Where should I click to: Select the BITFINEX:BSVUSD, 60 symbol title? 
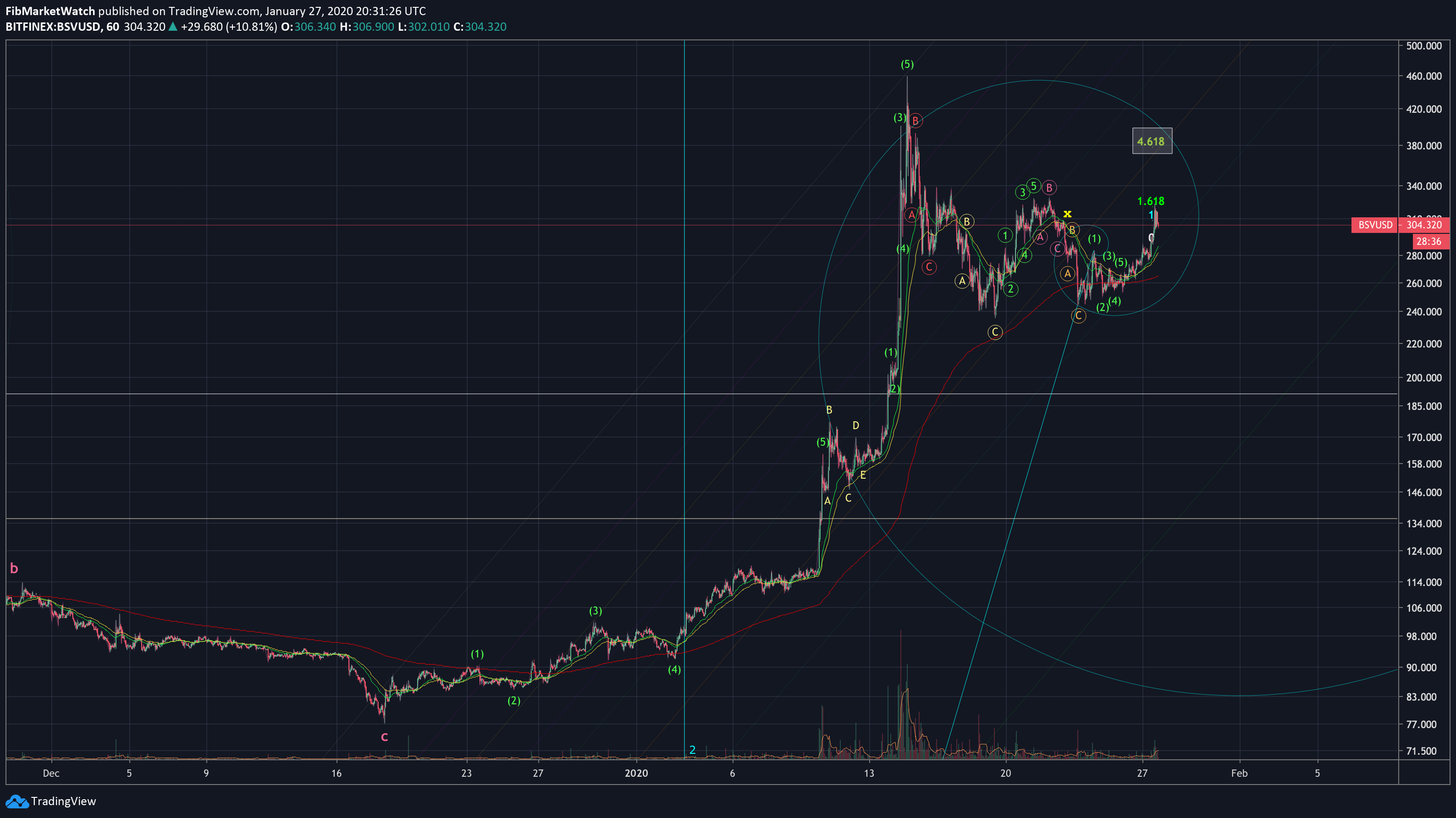click(62, 27)
